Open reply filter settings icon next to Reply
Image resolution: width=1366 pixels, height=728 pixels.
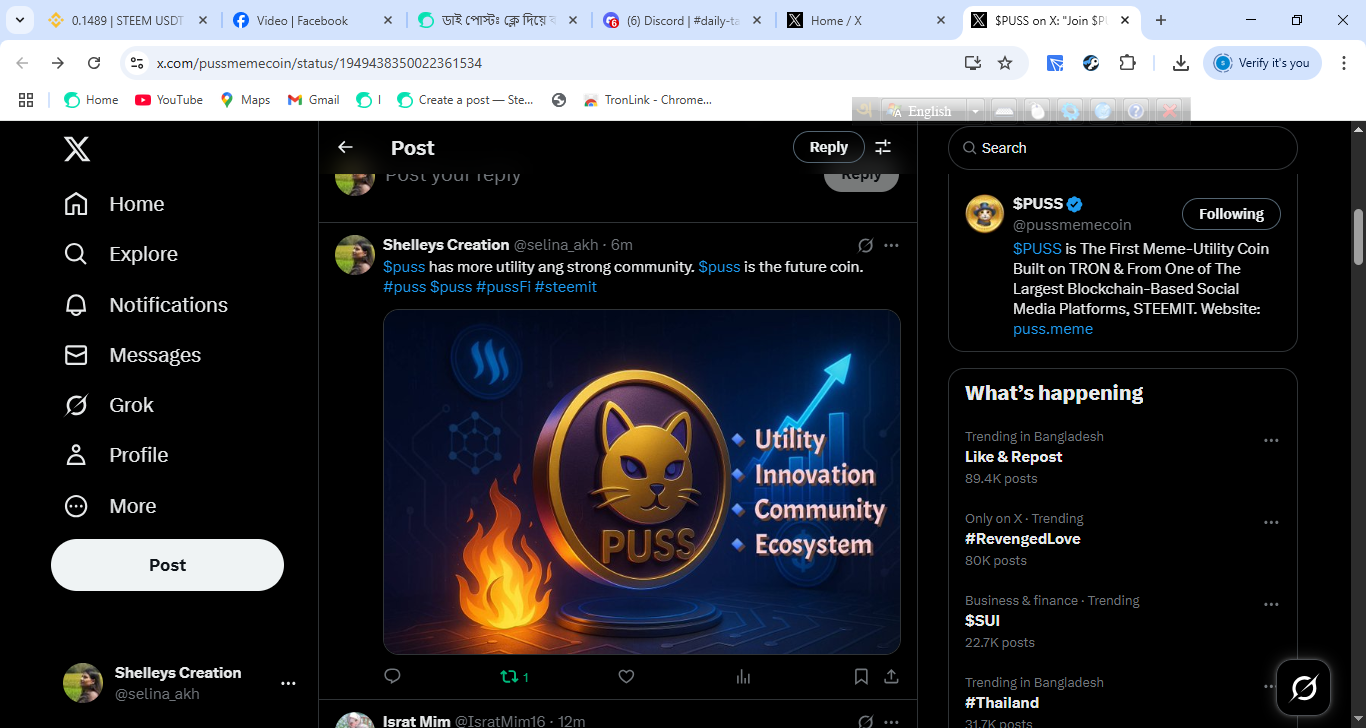(883, 147)
